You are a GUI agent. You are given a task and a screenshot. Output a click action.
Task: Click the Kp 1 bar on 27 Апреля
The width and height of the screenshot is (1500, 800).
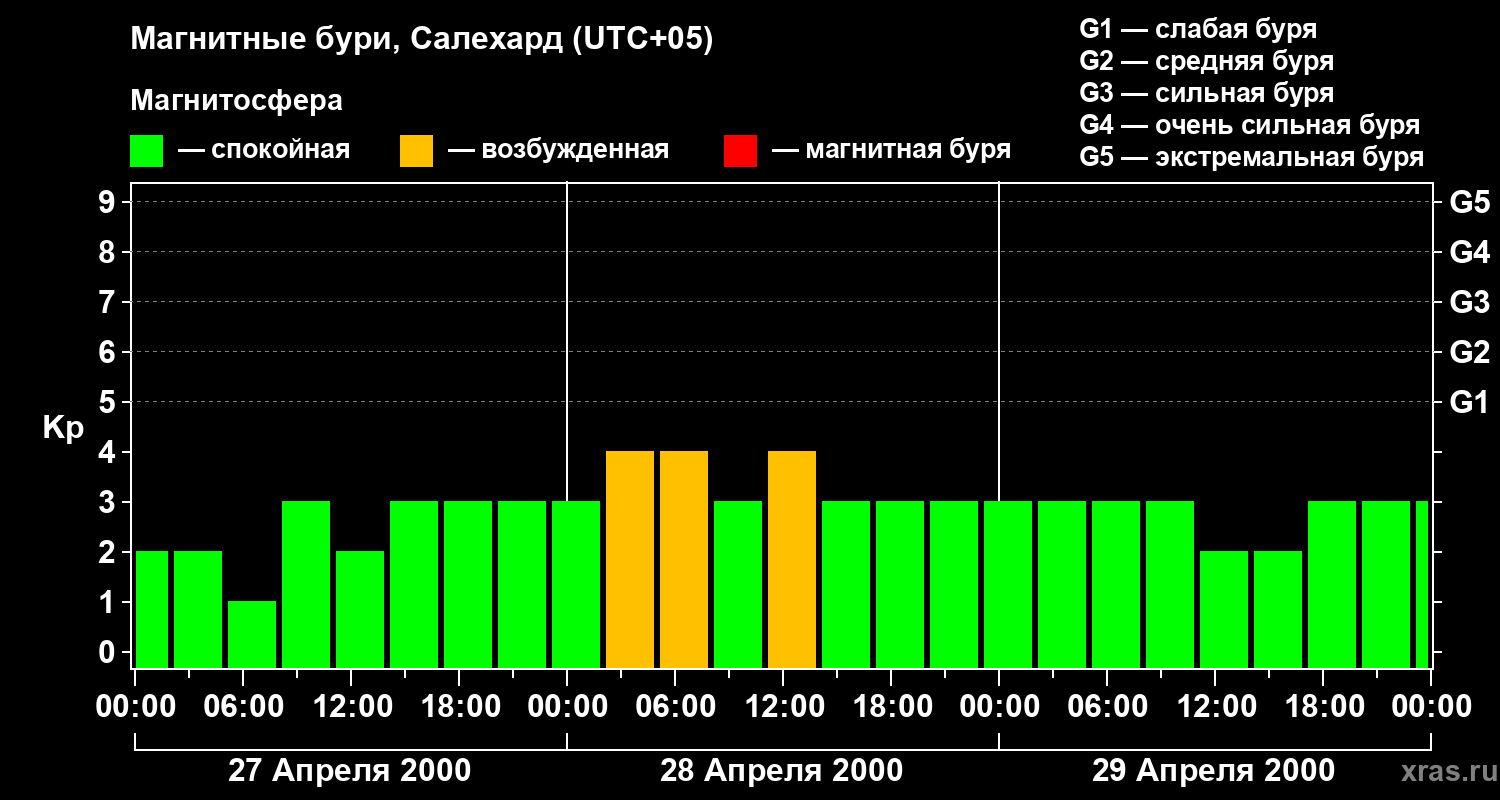252,634
